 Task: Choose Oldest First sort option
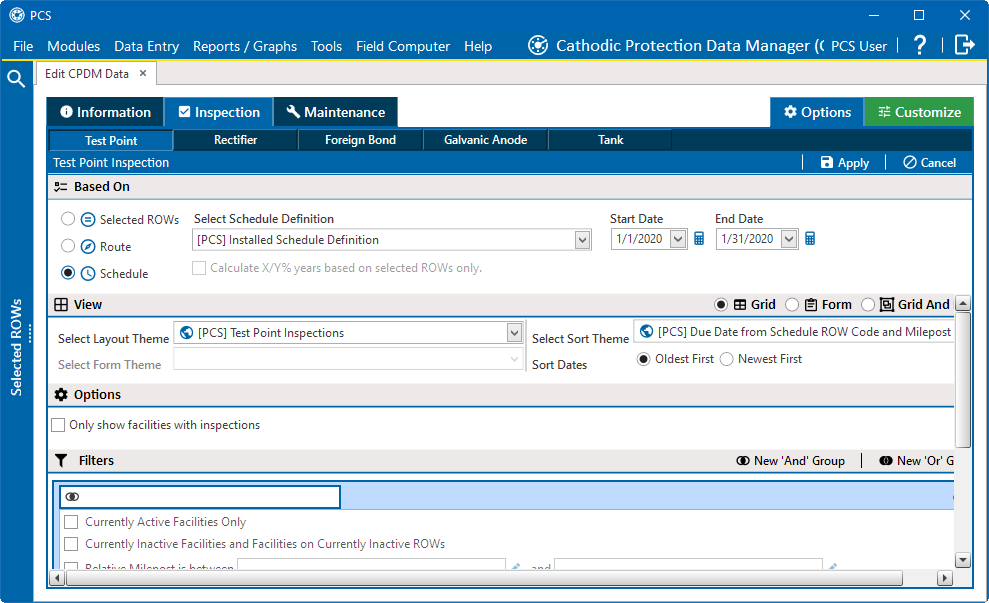643,359
